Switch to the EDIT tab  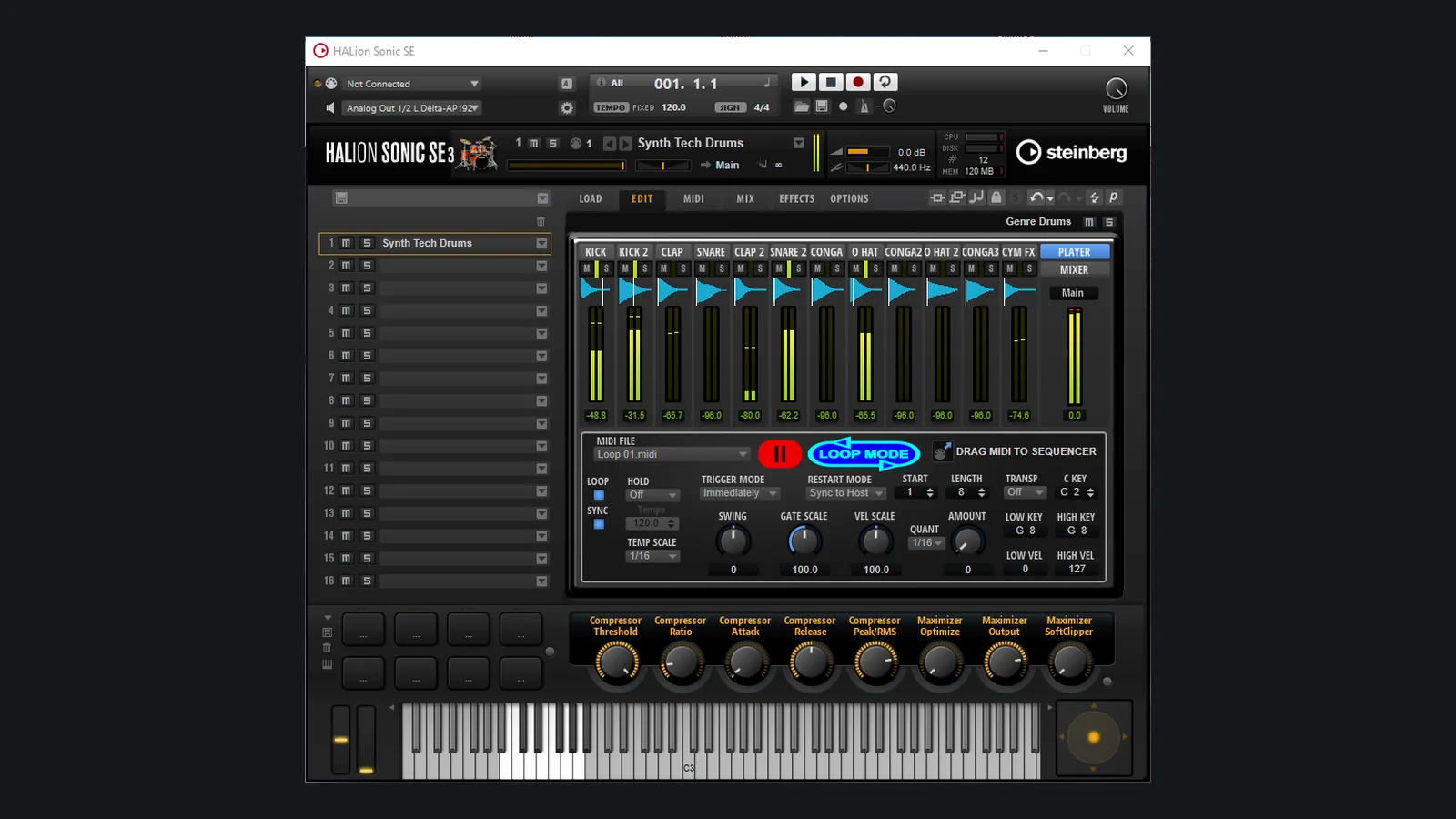pyautogui.click(x=642, y=198)
